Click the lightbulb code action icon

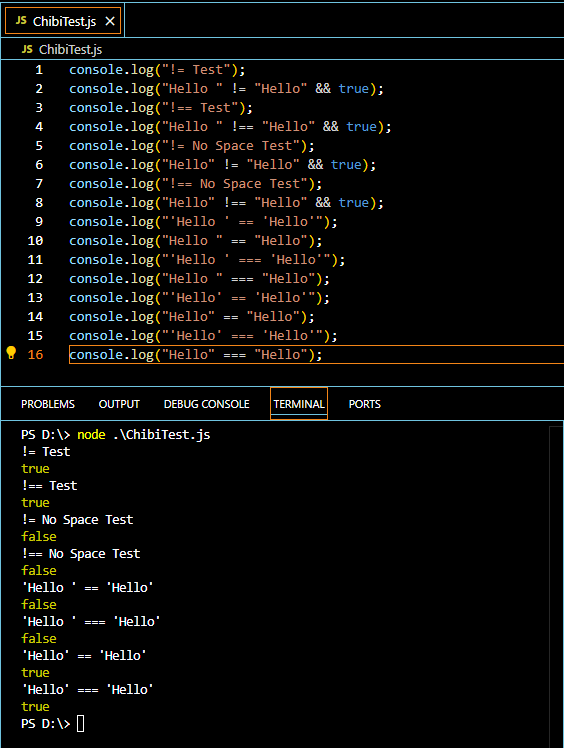(11, 353)
